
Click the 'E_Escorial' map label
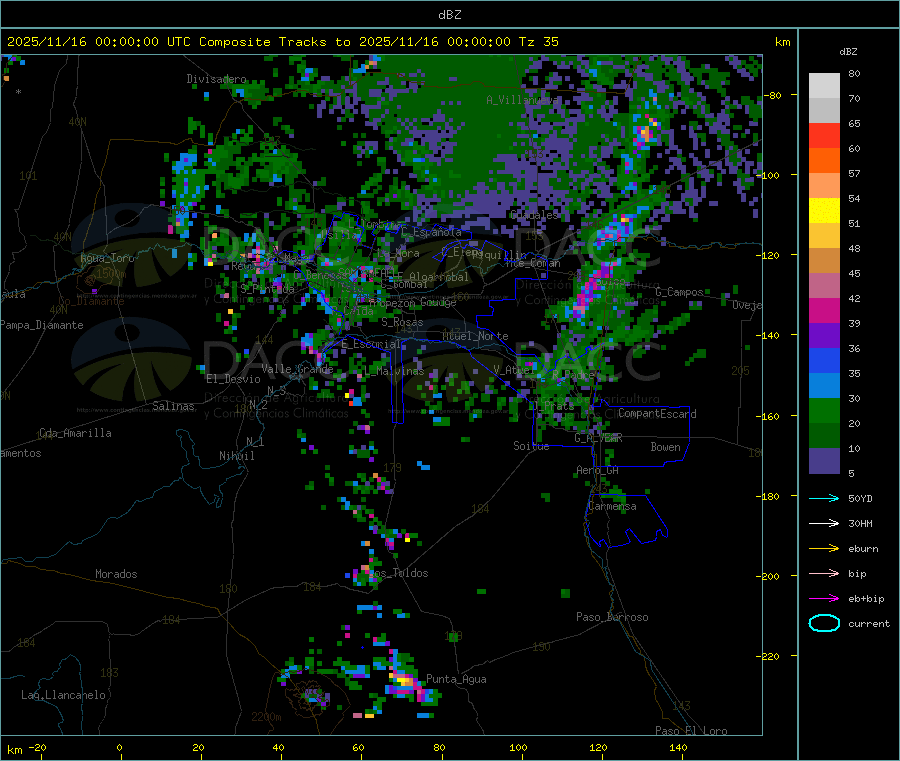[371, 344]
